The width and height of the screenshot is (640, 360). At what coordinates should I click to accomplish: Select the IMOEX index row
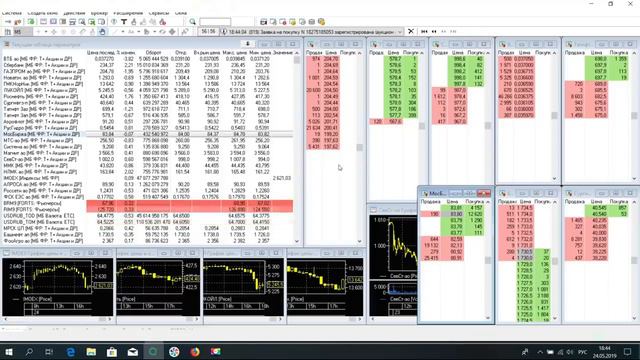click(x=148, y=178)
